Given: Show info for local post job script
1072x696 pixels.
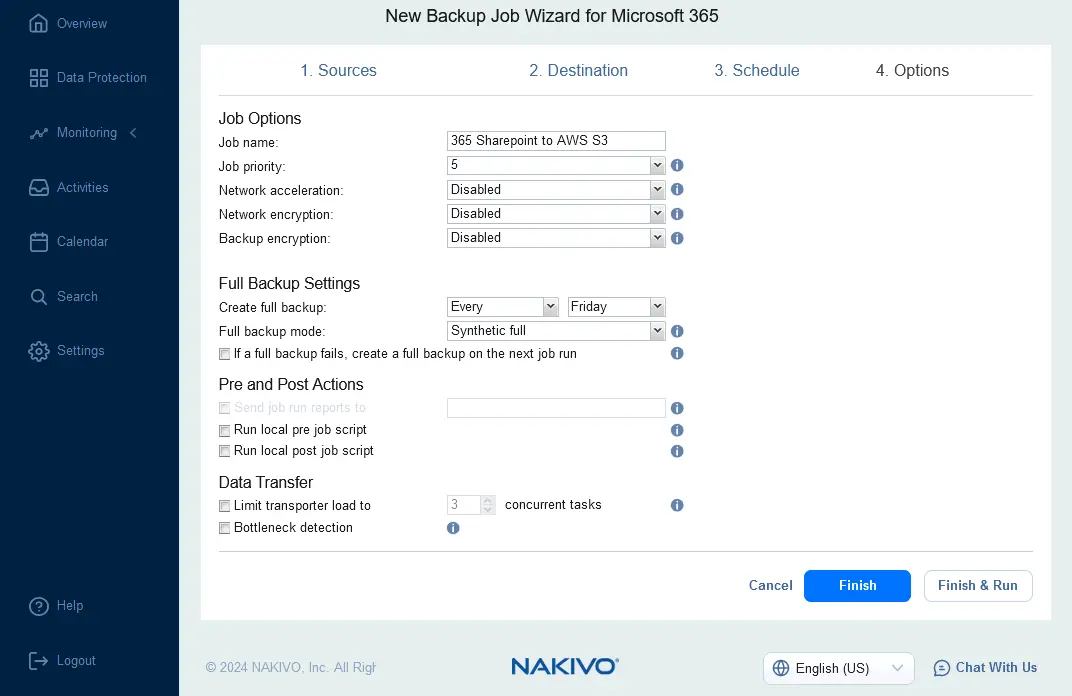Looking at the screenshot, I should pyautogui.click(x=677, y=451).
